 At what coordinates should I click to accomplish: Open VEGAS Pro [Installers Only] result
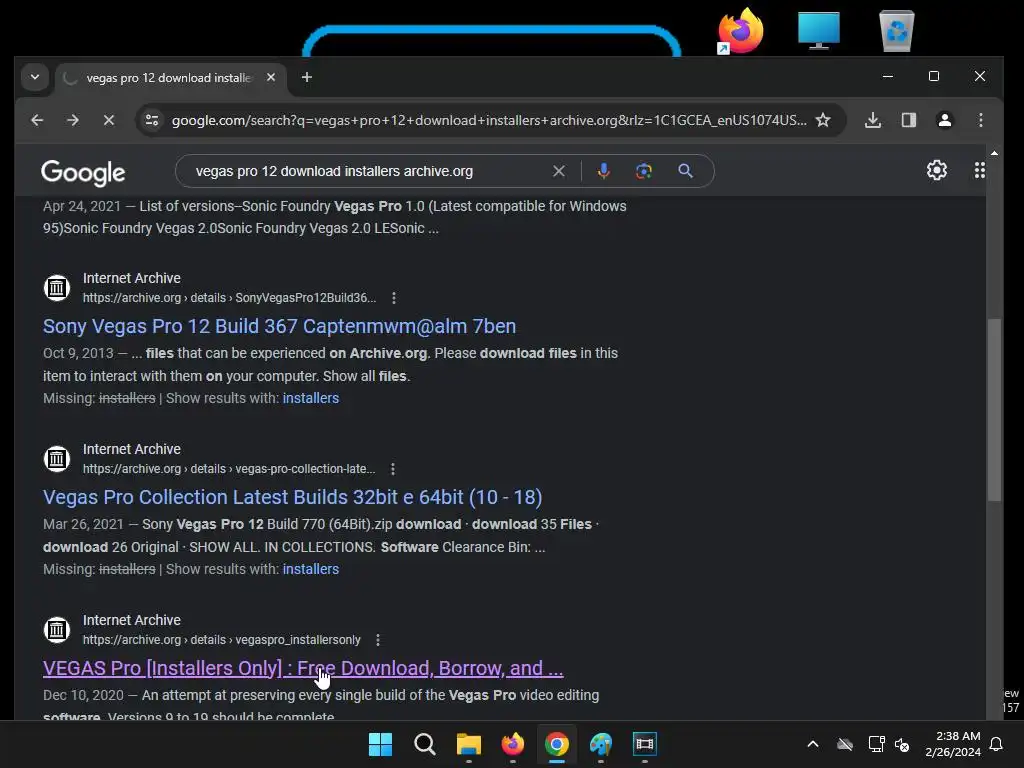coord(303,668)
